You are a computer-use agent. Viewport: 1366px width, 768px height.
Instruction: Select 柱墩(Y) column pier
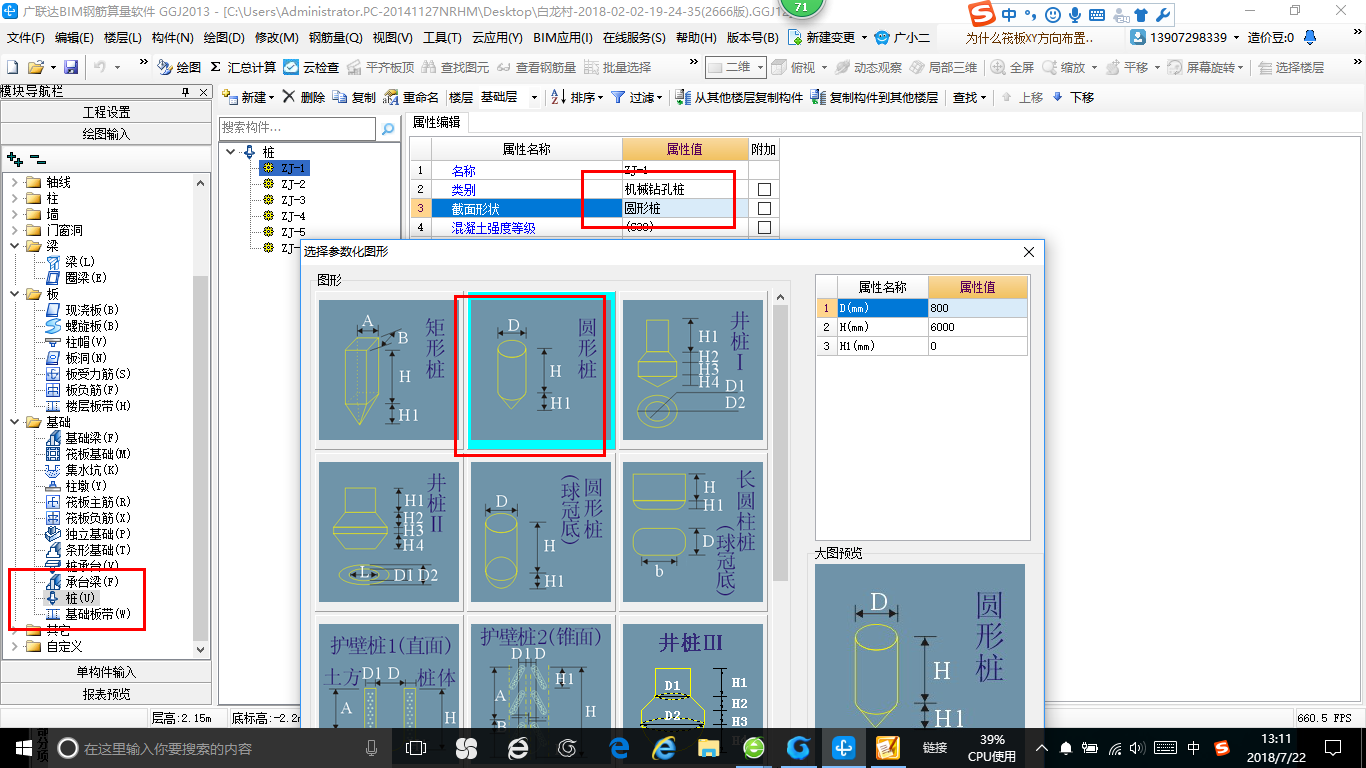(x=77, y=486)
